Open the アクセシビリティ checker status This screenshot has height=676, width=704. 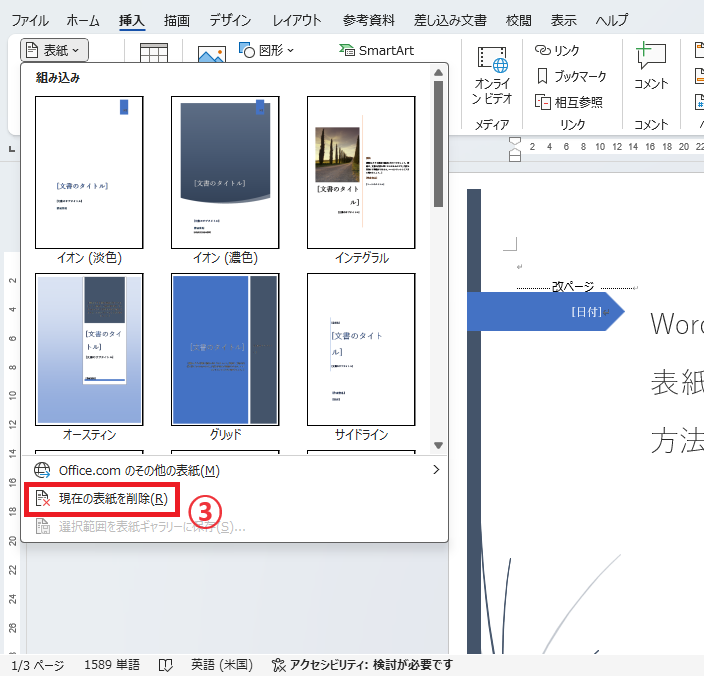coord(362,665)
